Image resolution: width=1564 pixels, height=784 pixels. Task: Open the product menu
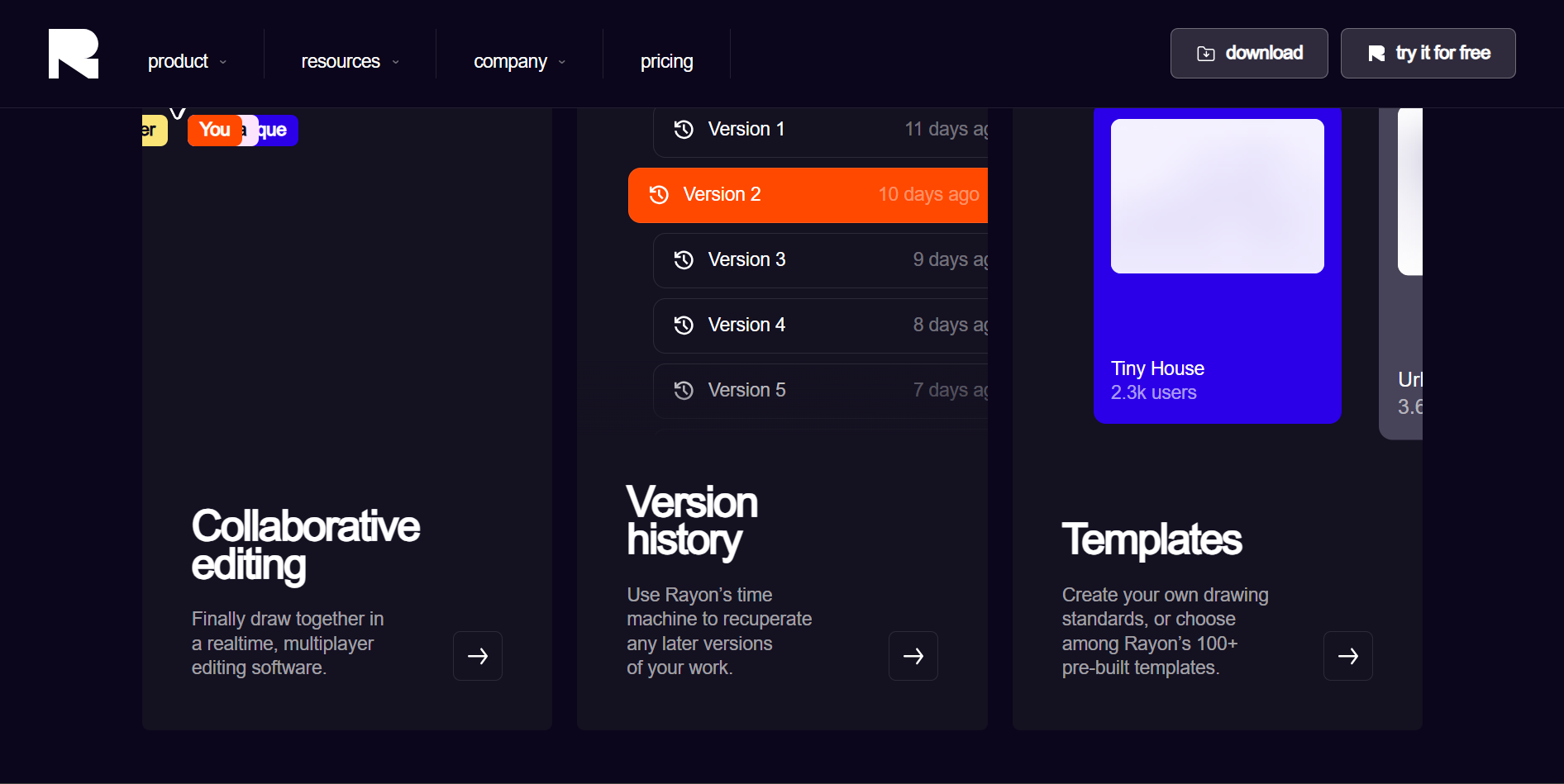[187, 61]
